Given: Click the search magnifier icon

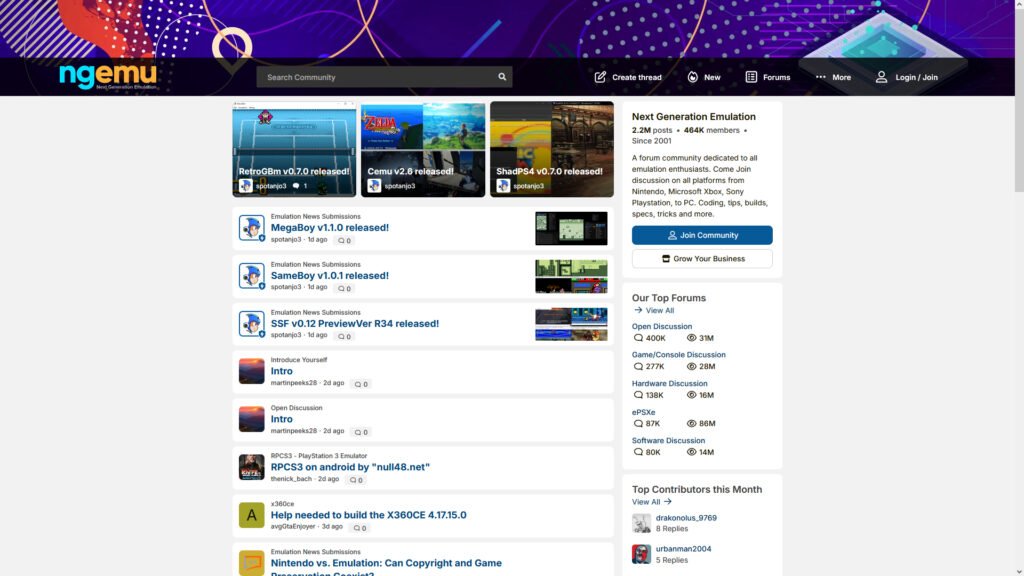Looking at the screenshot, I should (x=502, y=77).
